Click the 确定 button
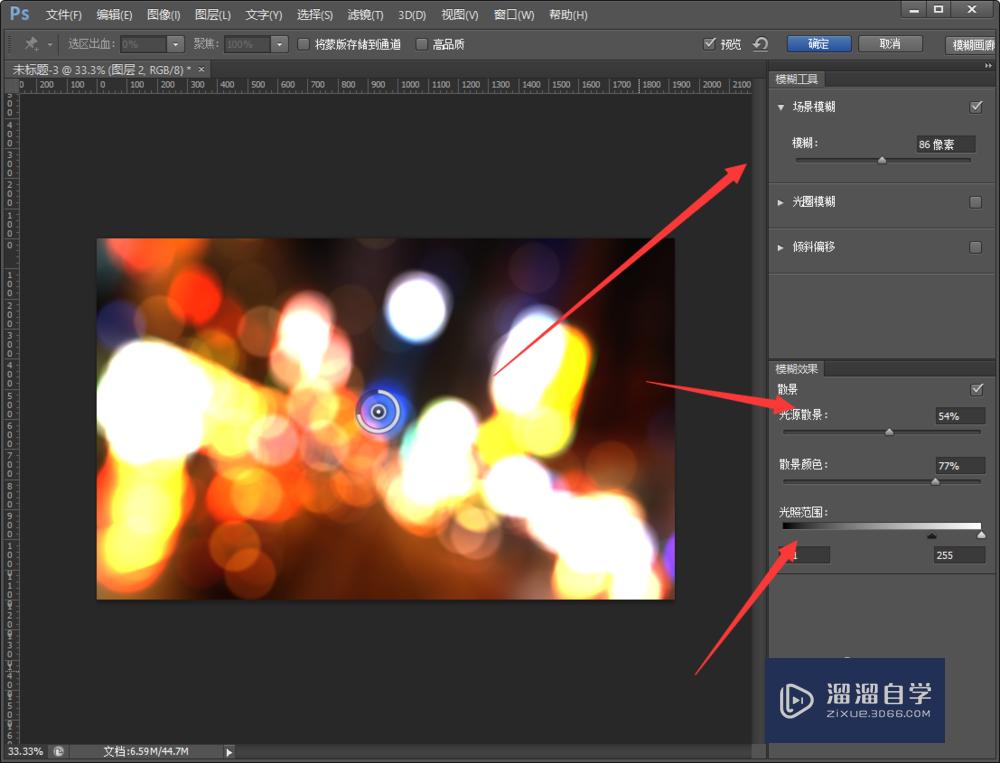1000x763 pixels. point(819,43)
